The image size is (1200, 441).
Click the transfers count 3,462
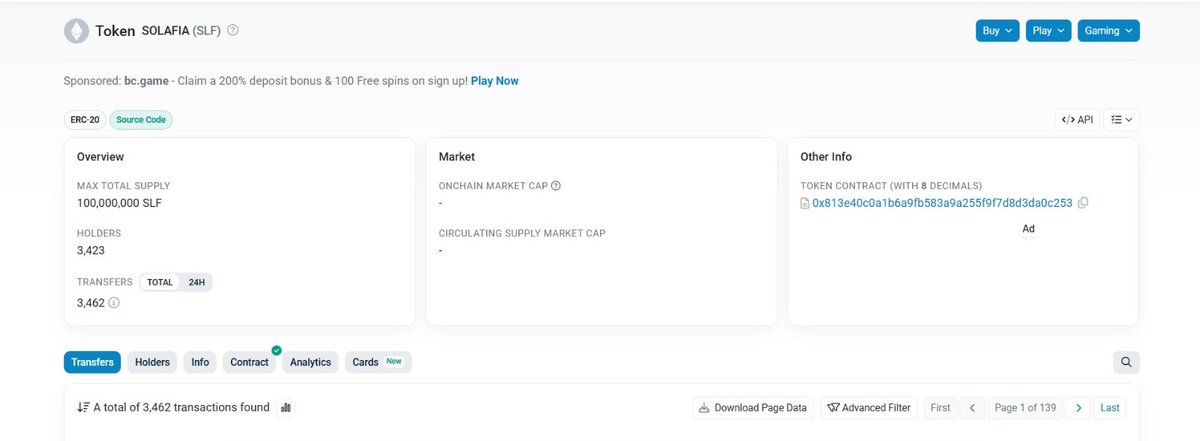(91, 302)
